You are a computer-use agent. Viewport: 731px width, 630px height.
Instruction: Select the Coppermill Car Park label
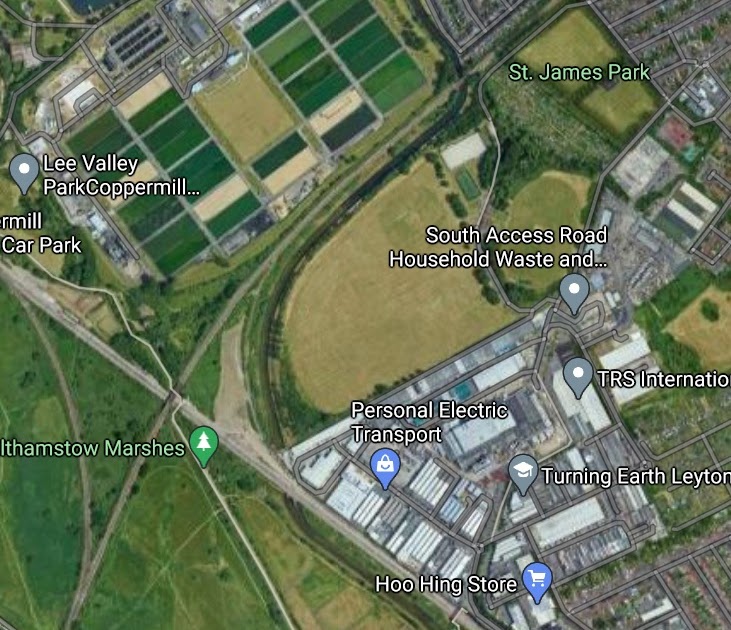[x=41, y=233]
